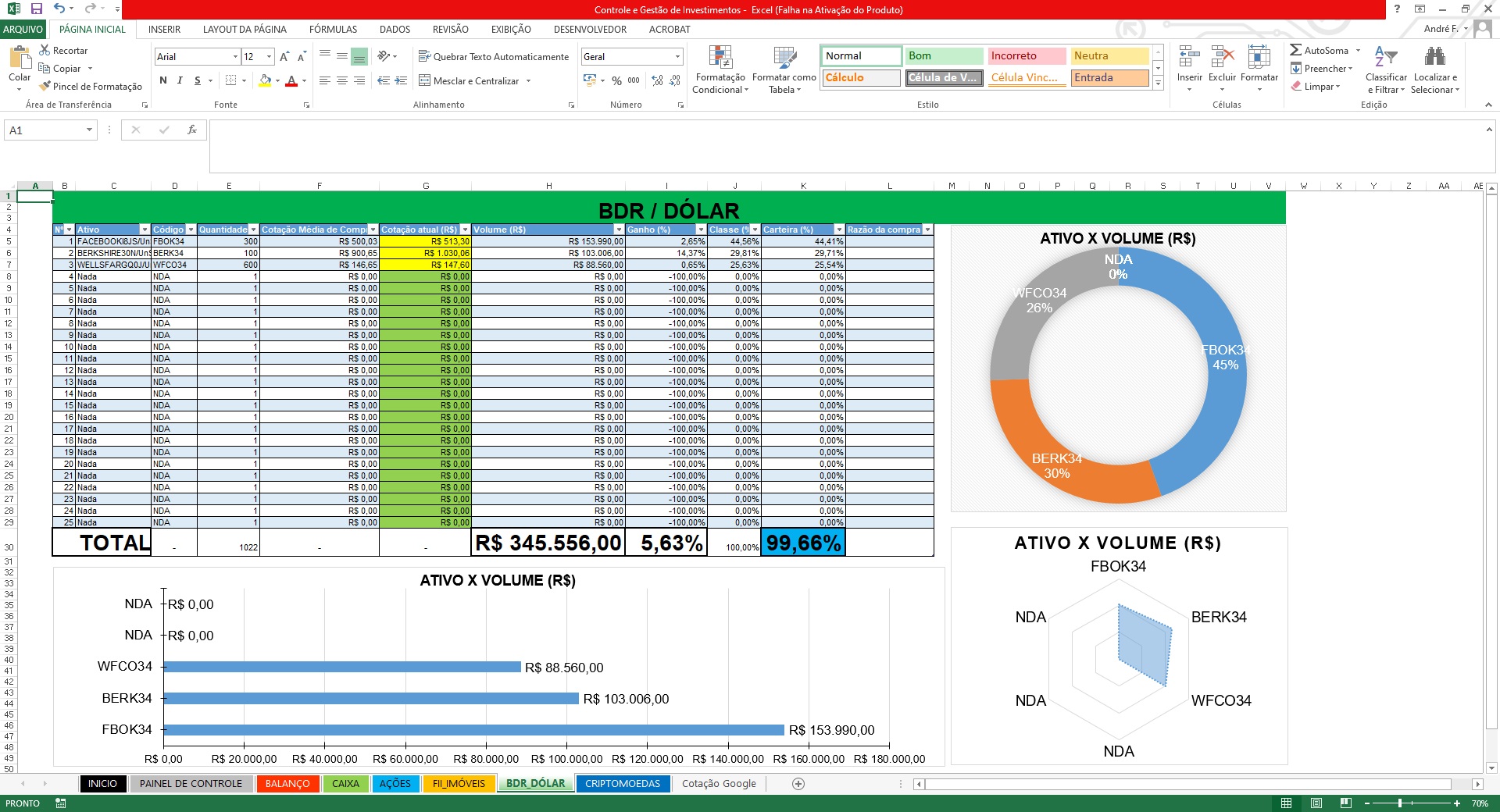
Task: Expand Mesclar e Centralizar dropdown arrow
Action: (529, 80)
